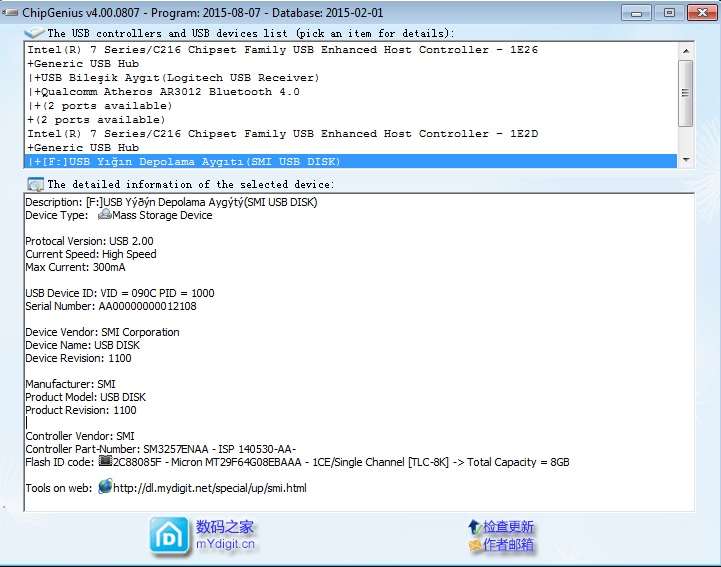Click the Device Name: USB DISK line
The image size is (721, 567).
[x=82, y=345]
